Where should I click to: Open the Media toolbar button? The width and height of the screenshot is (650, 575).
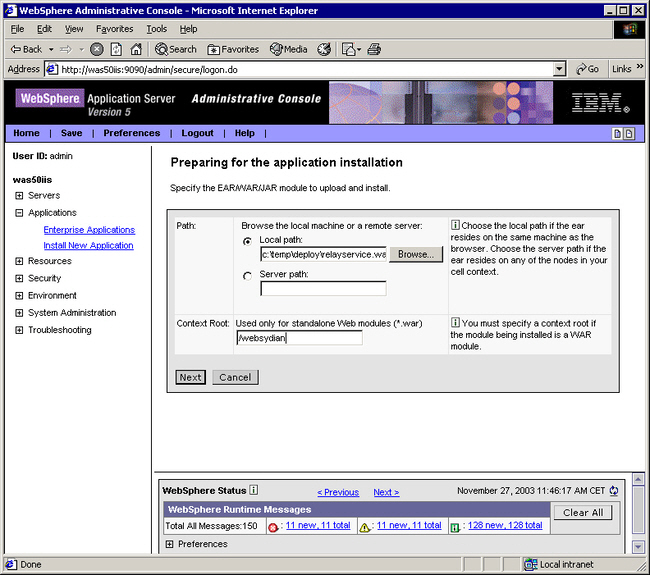(x=289, y=49)
